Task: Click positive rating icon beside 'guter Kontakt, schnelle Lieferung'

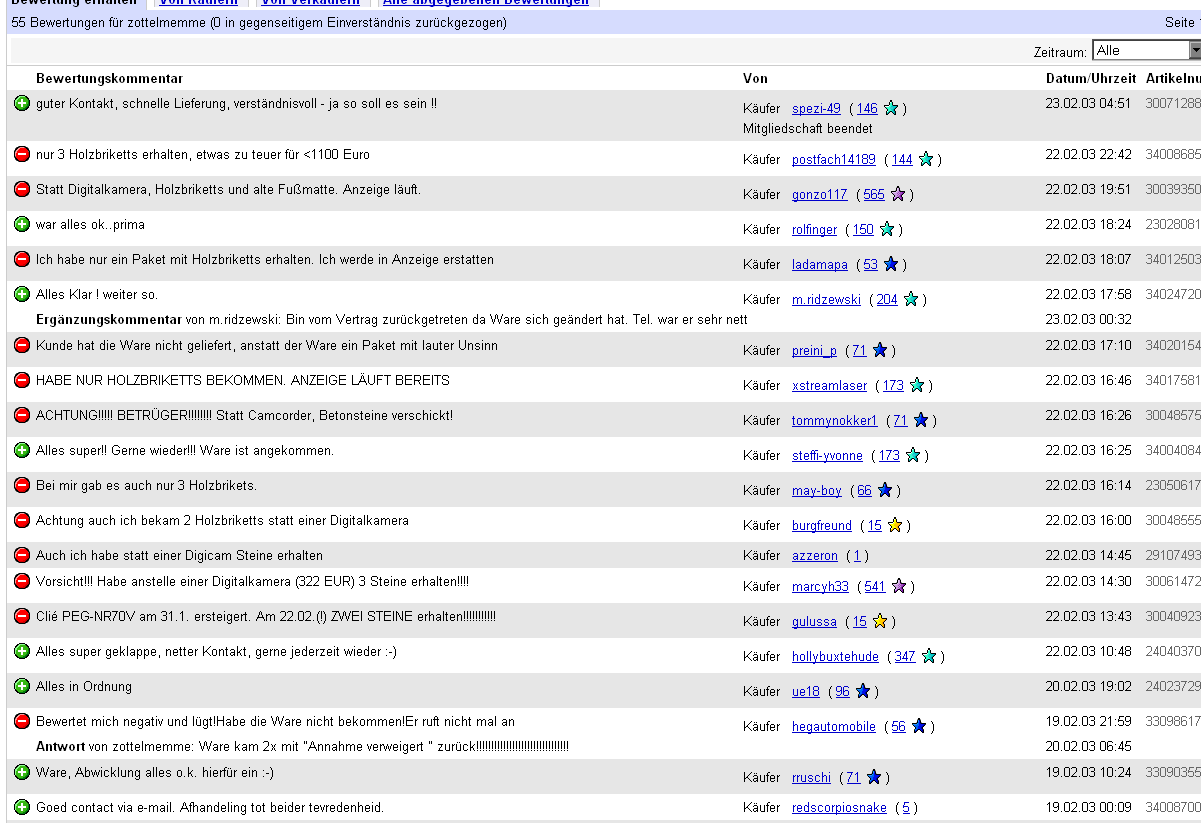Action: pyautogui.click(x=22, y=103)
